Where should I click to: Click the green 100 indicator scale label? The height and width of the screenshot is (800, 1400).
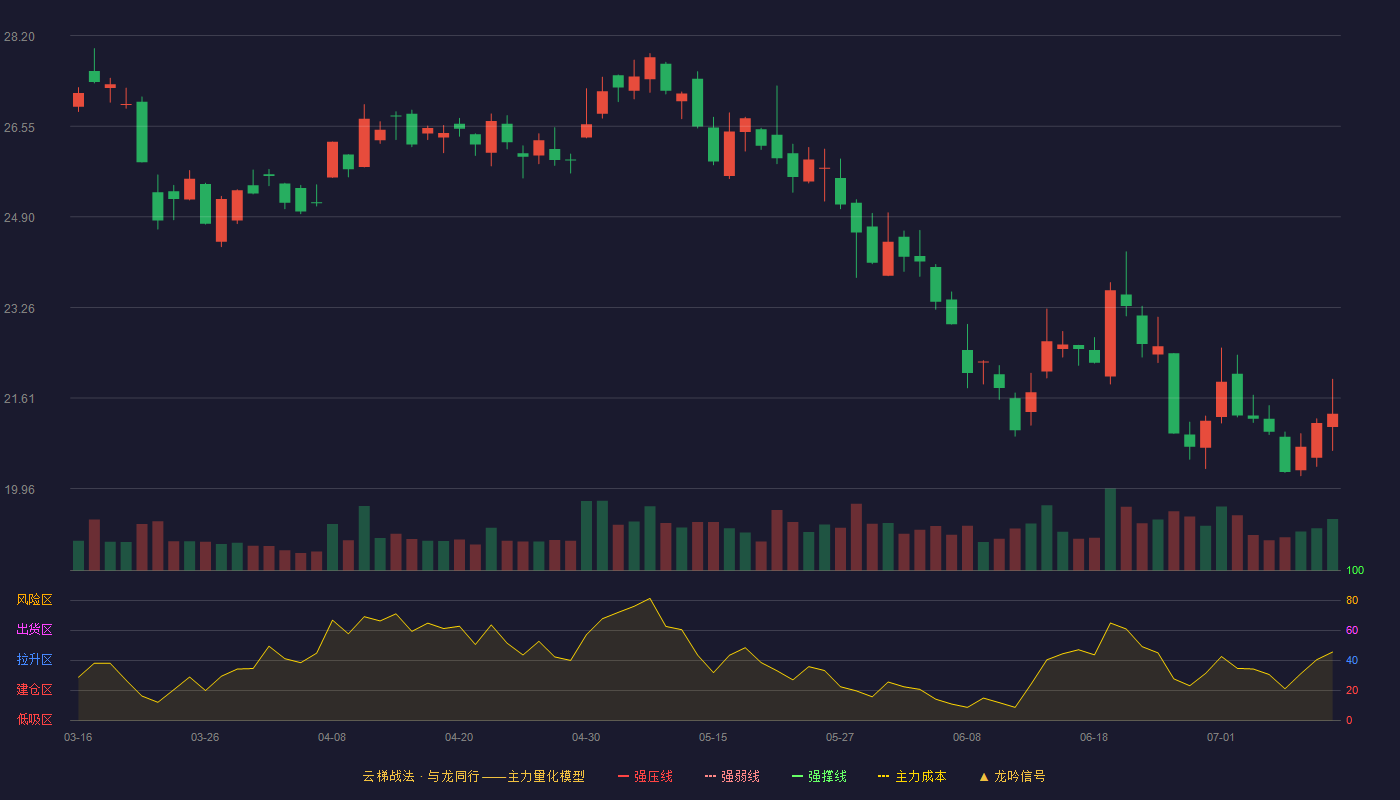(1355, 571)
